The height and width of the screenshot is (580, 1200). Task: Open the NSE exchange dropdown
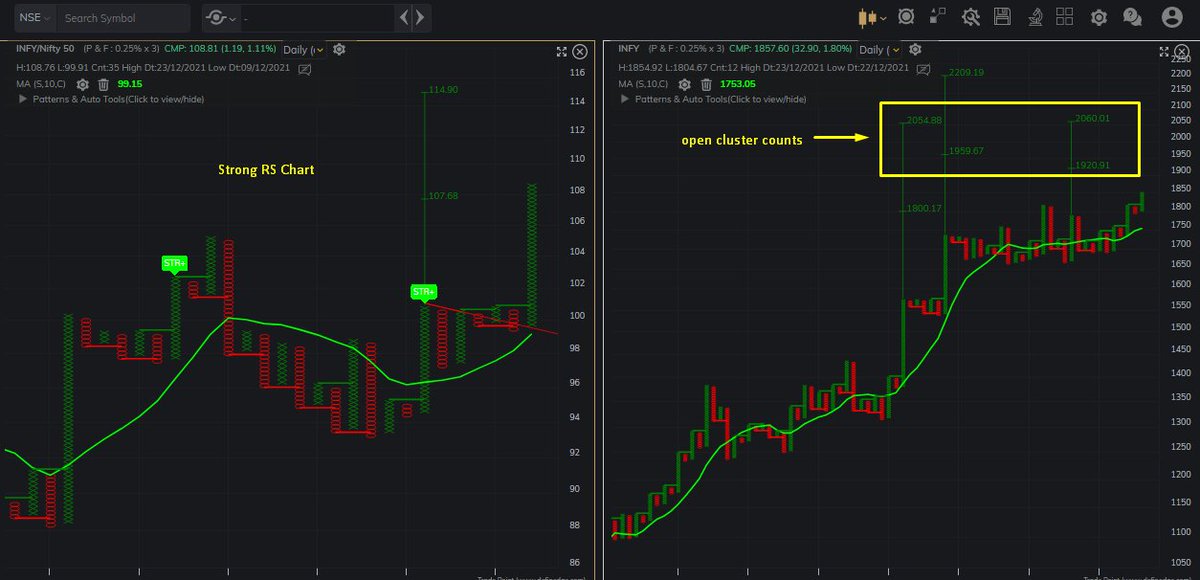[35, 17]
